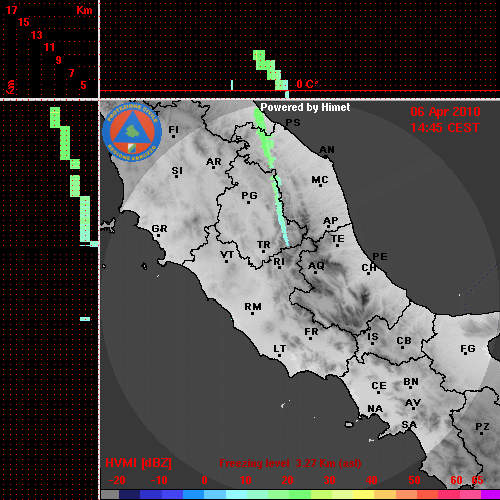The width and height of the screenshot is (500, 500).
Task: Pick the gray swatch on the color scale
Action: [110, 494]
